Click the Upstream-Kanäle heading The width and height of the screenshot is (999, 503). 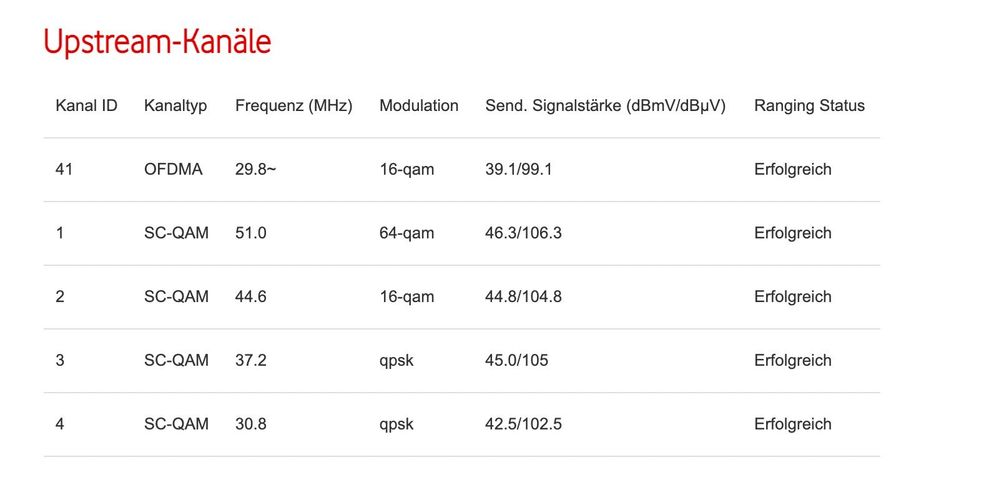(157, 42)
